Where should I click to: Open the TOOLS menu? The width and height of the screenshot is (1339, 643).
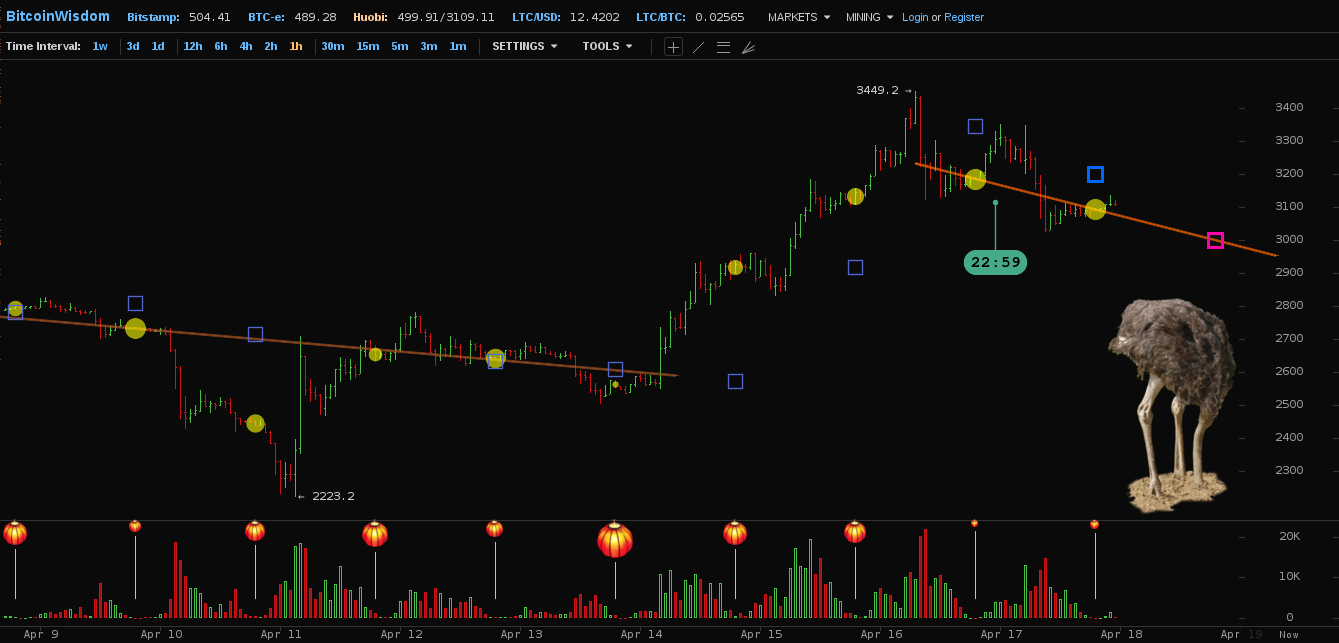[x=607, y=46]
